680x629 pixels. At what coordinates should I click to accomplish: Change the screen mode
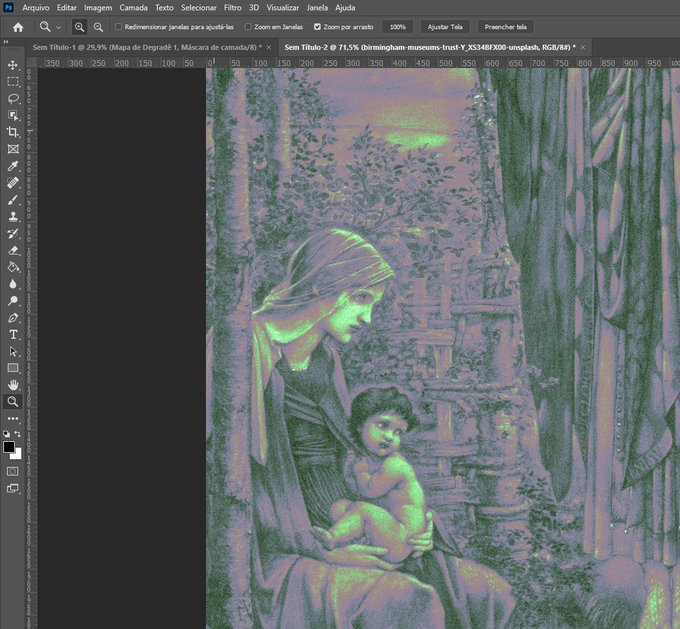click(x=13, y=488)
